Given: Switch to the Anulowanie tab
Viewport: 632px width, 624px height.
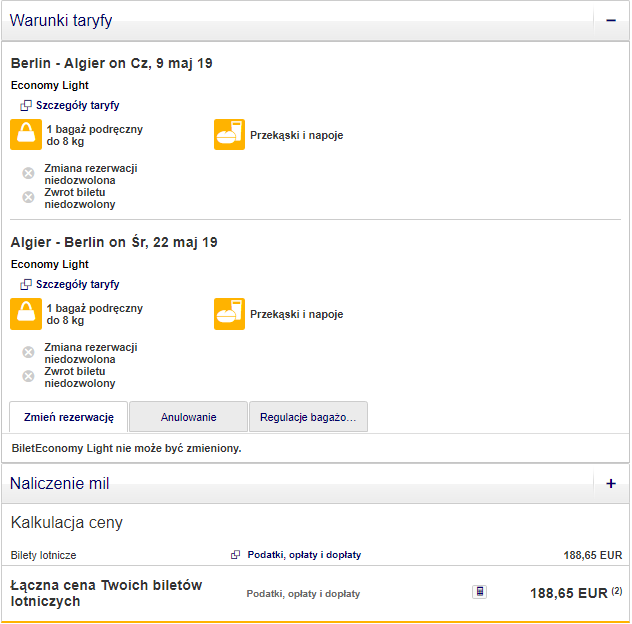Looking at the screenshot, I should (x=188, y=417).
